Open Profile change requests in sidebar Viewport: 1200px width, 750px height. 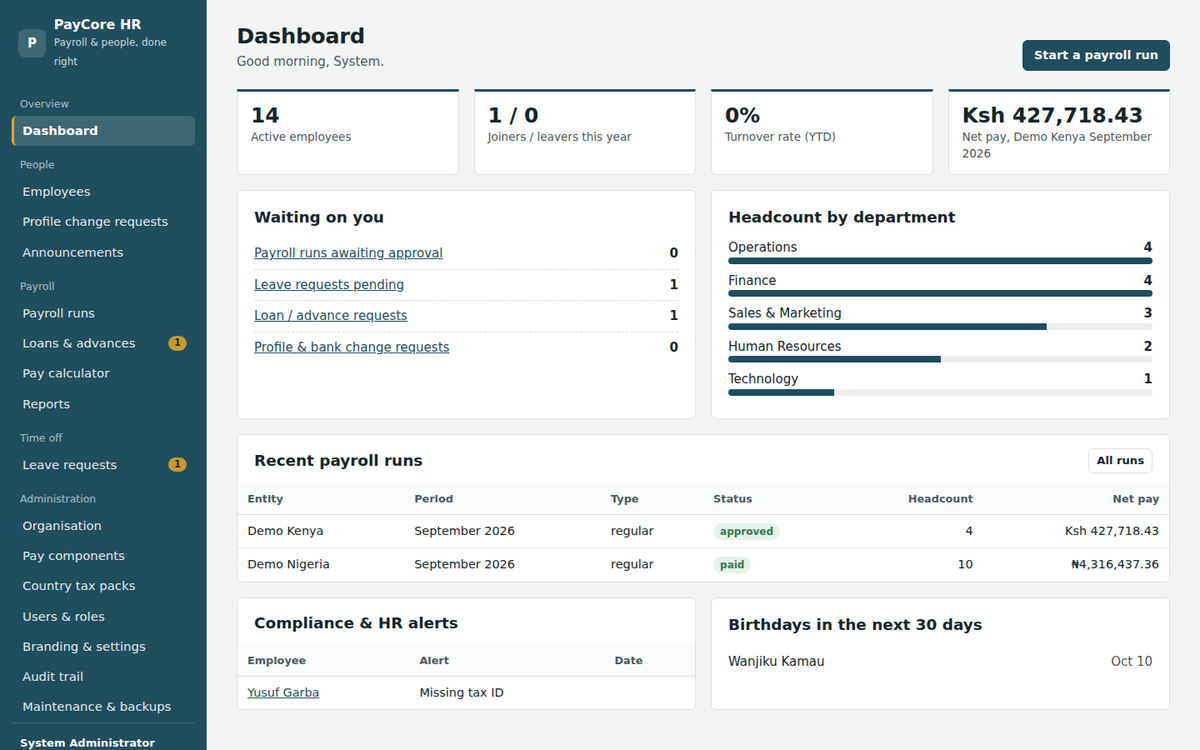tap(103, 222)
